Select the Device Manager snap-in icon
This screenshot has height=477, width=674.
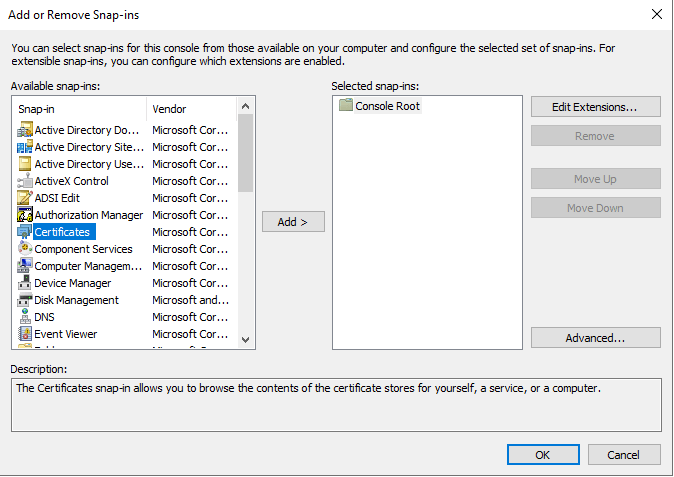[25, 283]
